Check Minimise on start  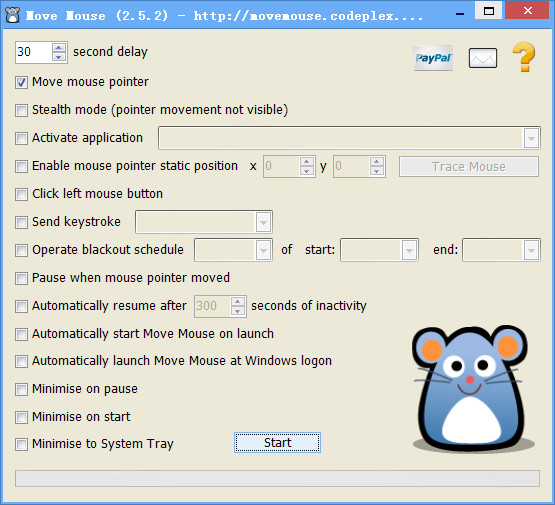[x=21, y=417]
